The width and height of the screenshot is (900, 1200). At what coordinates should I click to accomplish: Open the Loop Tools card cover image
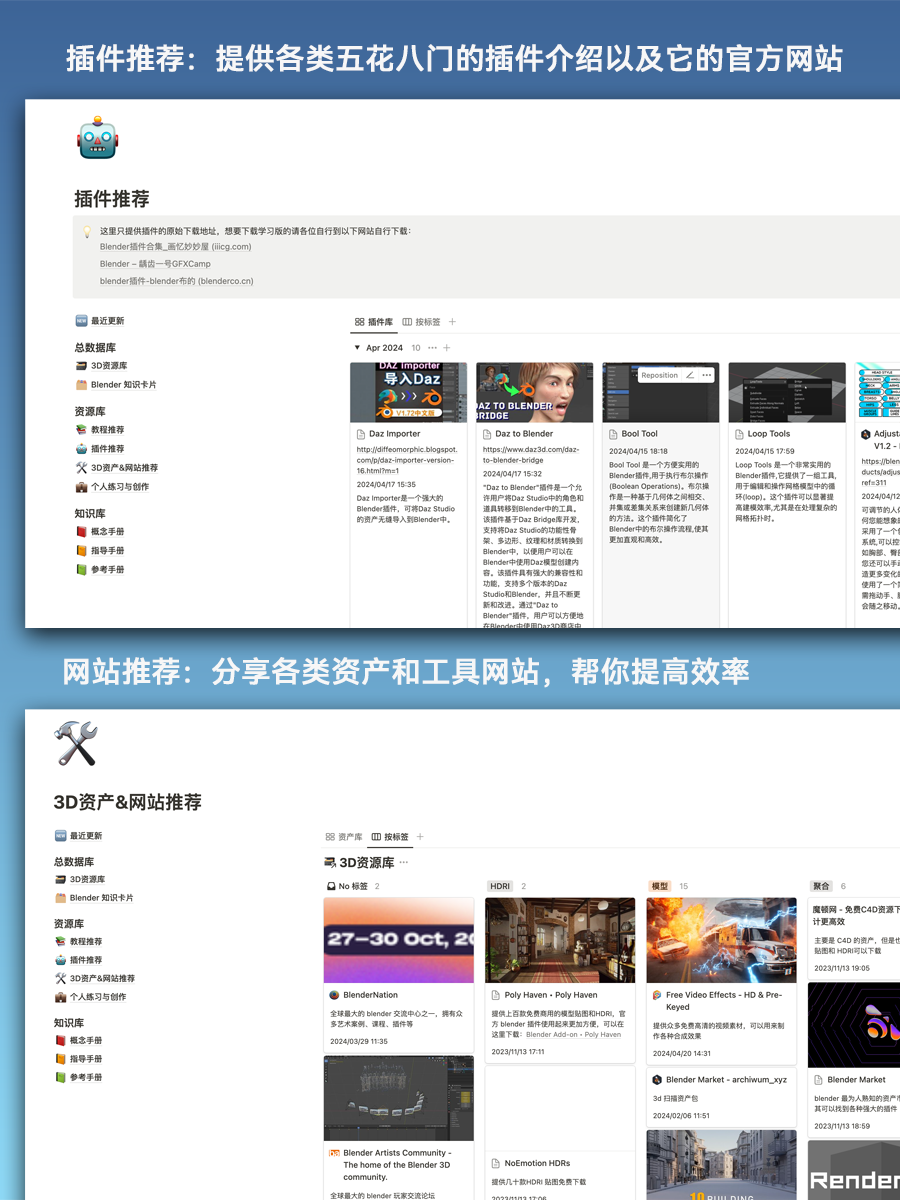coord(788,393)
